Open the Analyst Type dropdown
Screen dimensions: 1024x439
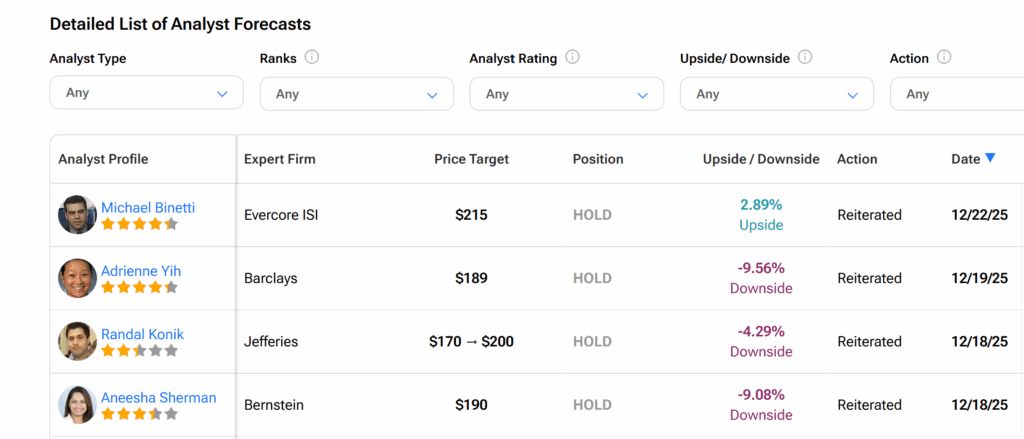pyautogui.click(x=146, y=93)
